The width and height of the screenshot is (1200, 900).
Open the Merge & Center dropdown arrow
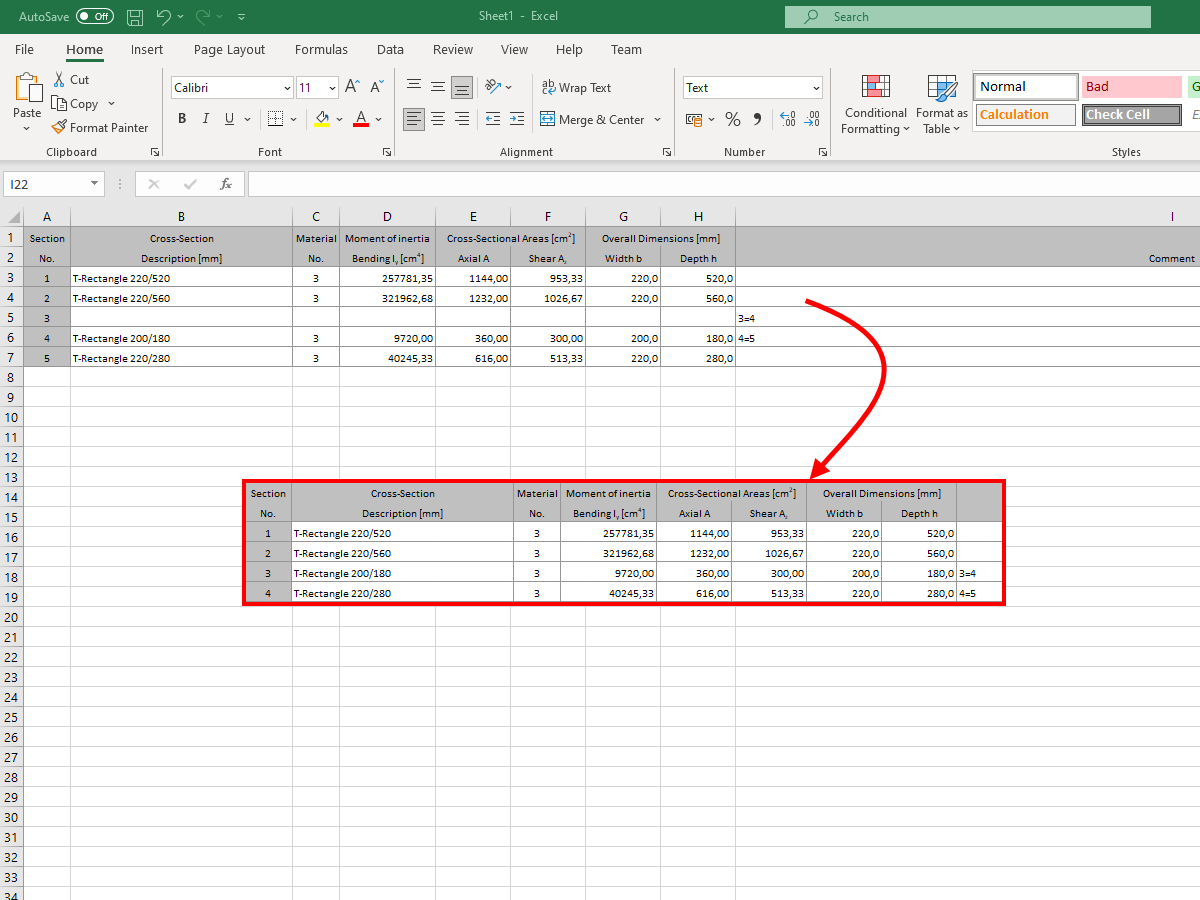click(658, 119)
